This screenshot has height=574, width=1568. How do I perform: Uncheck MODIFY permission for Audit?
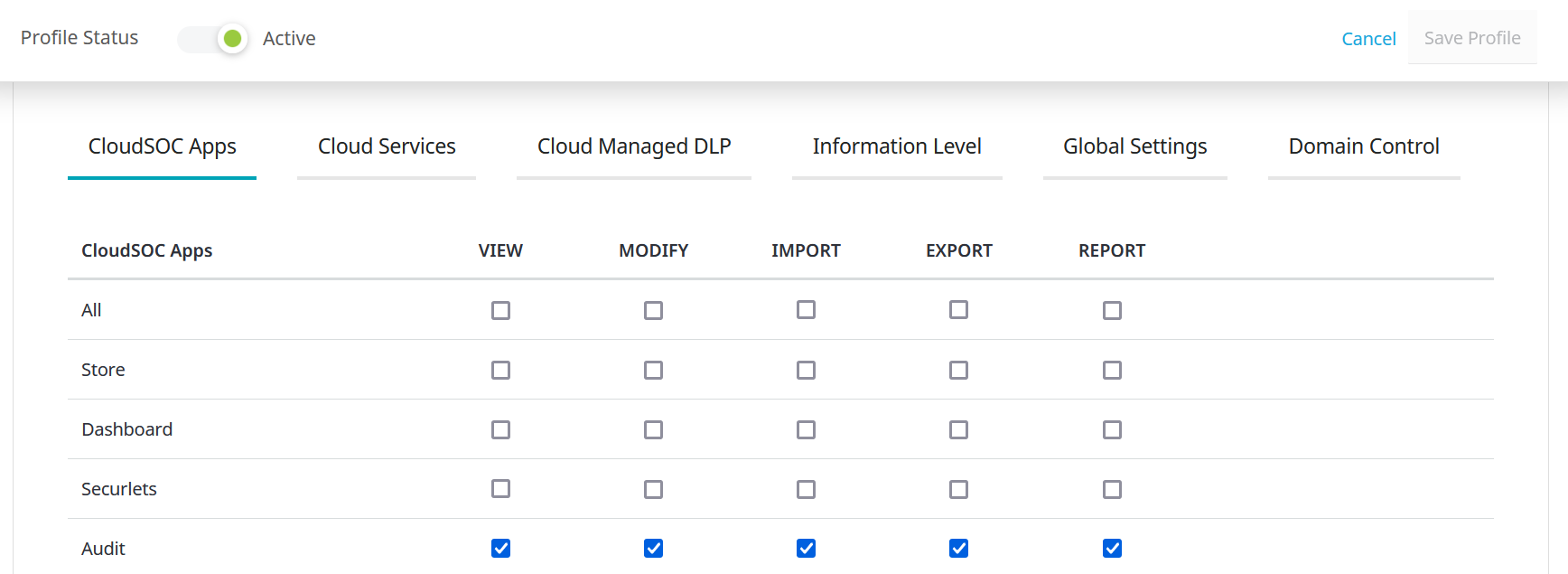tap(653, 549)
